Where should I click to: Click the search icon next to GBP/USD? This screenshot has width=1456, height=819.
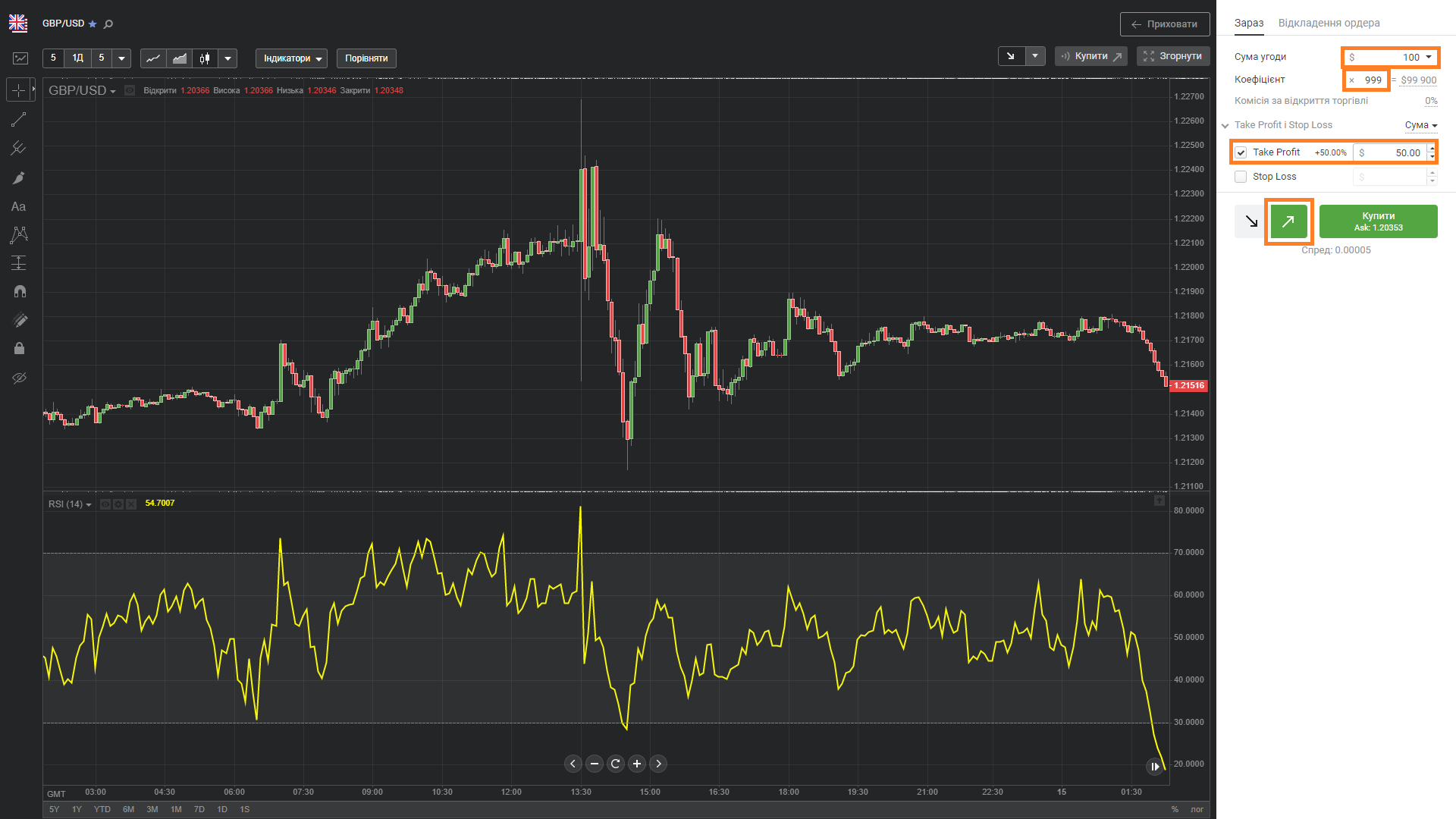[x=108, y=24]
